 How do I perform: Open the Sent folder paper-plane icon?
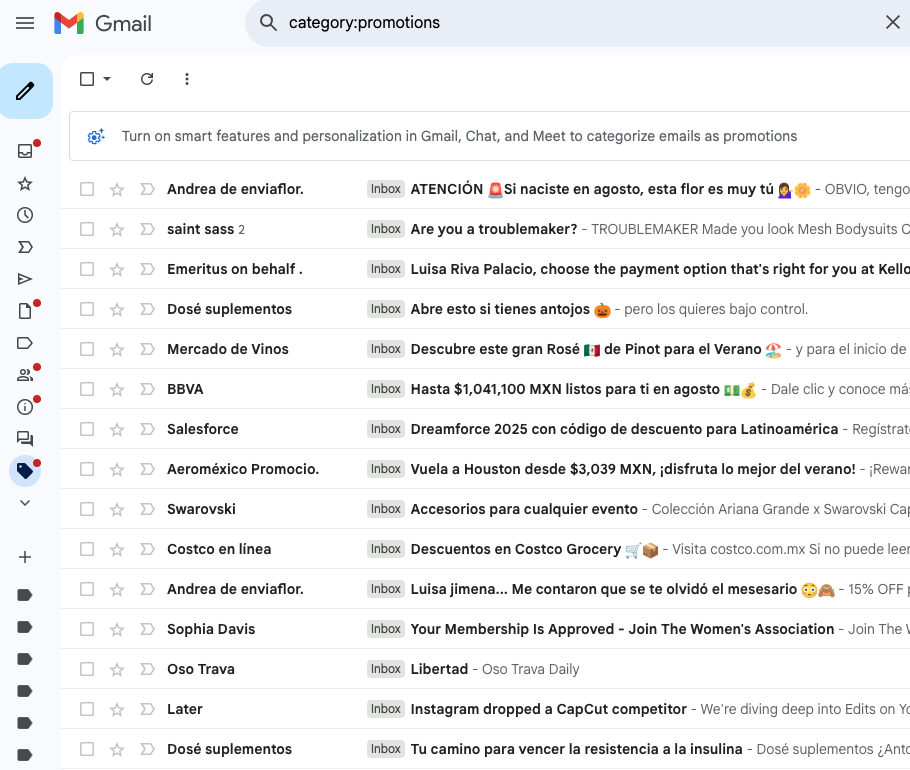click(25, 279)
